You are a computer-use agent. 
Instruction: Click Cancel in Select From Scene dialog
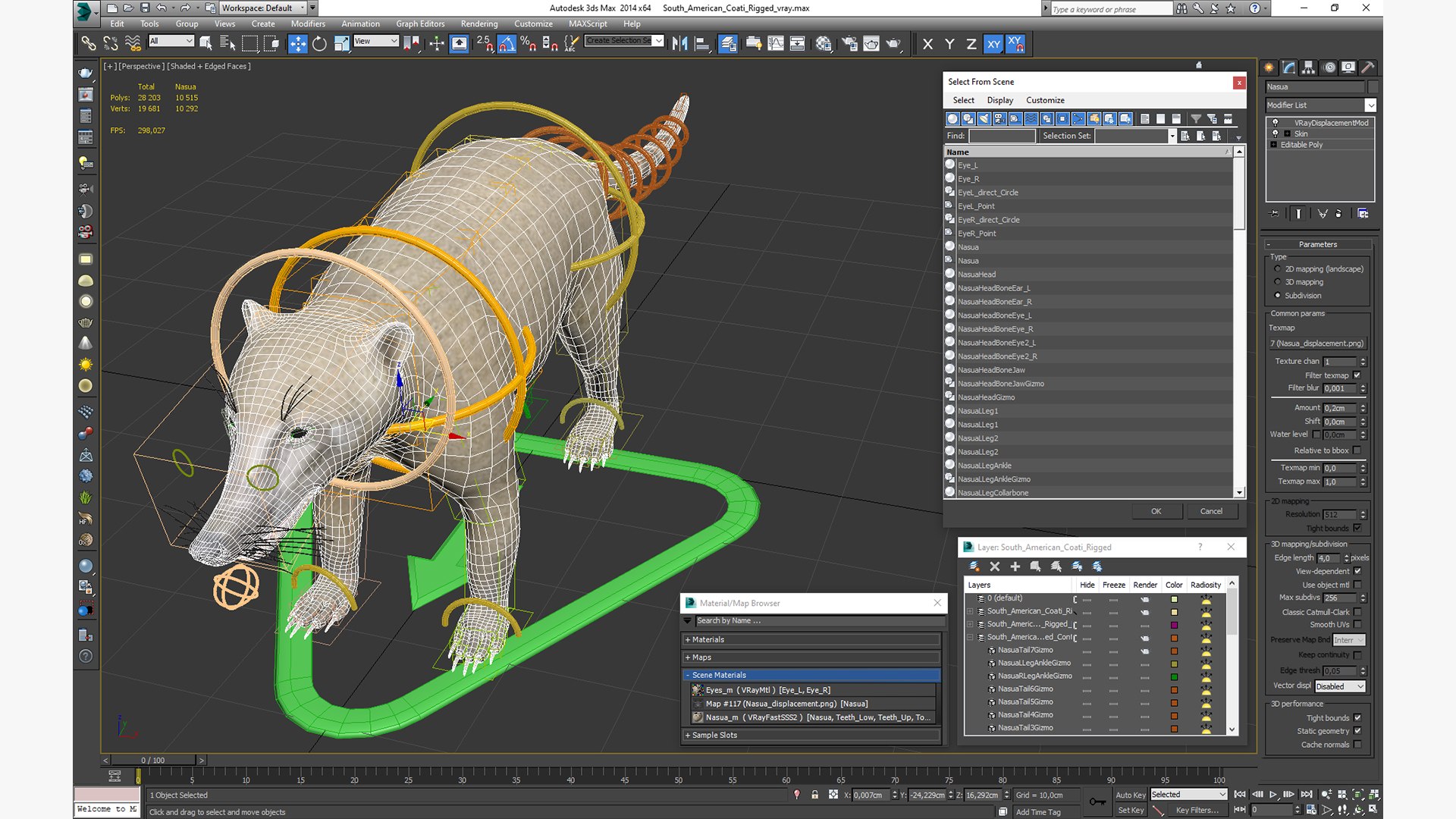coord(1211,511)
